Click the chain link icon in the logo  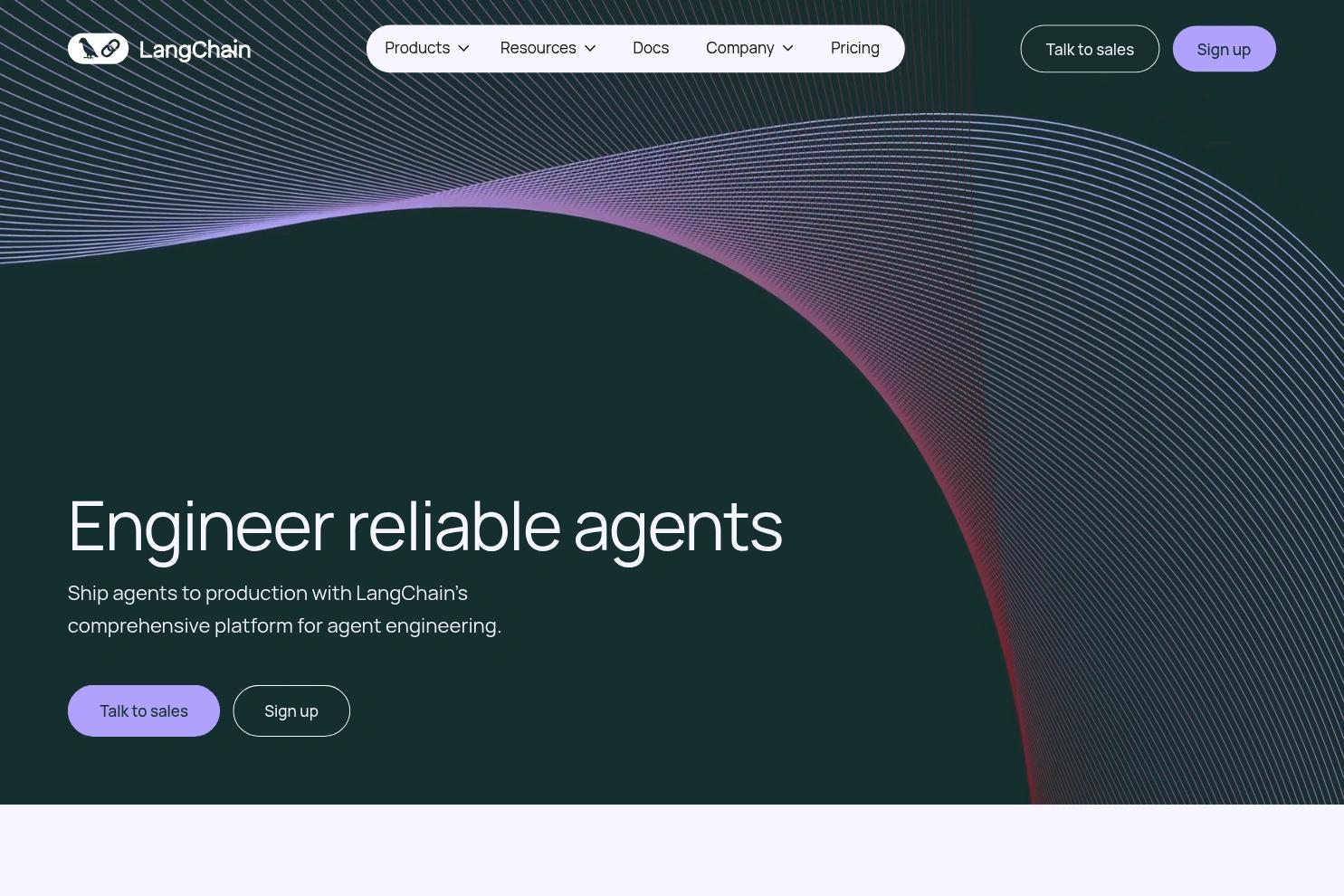tap(110, 49)
